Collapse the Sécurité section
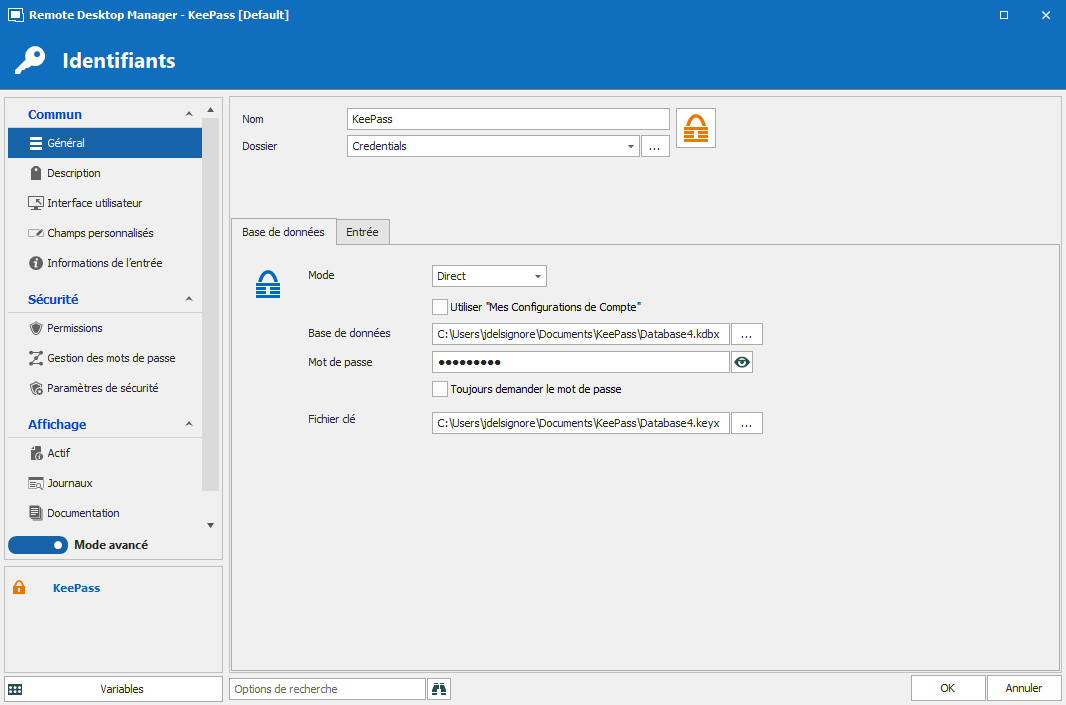 (189, 299)
